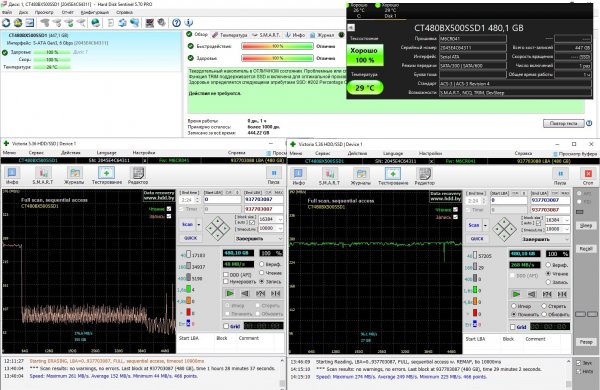Open Сервис menu in the left Victoria window
Image resolution: width=600 pixels, height=390 pixels.
36,152
